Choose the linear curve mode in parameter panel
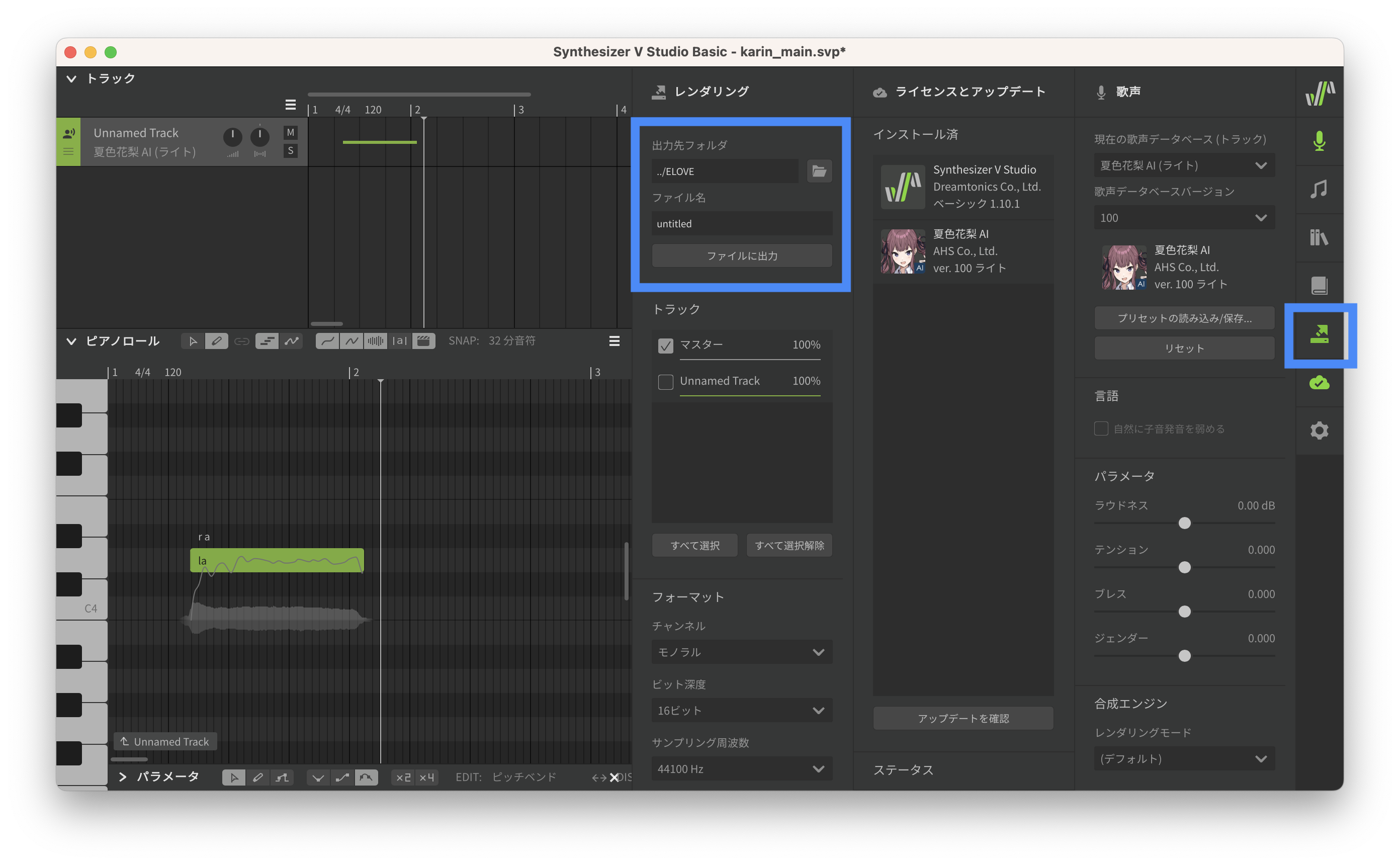 point(342,777)
